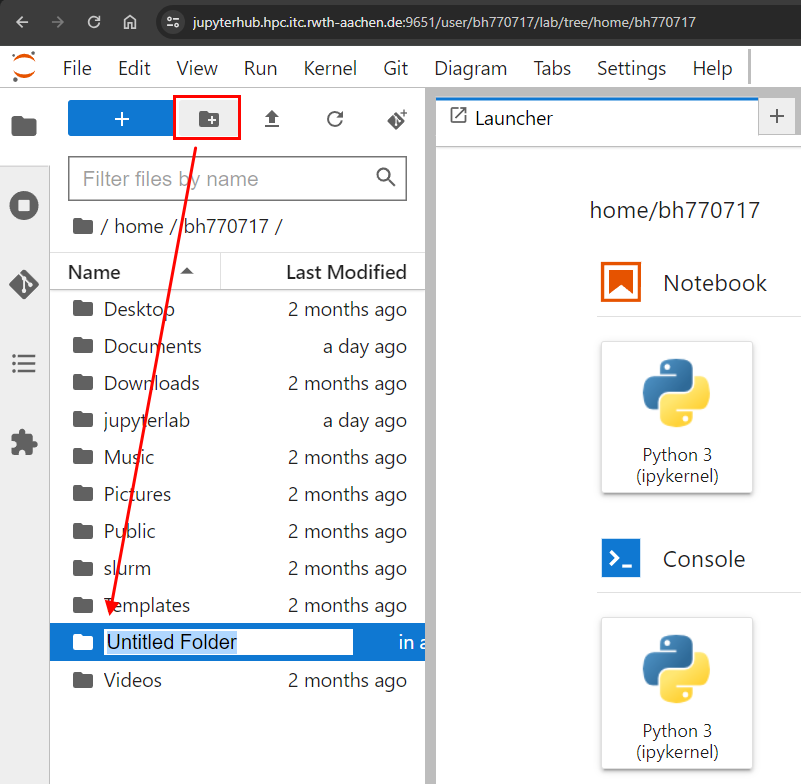
Task: Show the Table of Contents panel
Action: pyautogui.click(x=24, y=363)
